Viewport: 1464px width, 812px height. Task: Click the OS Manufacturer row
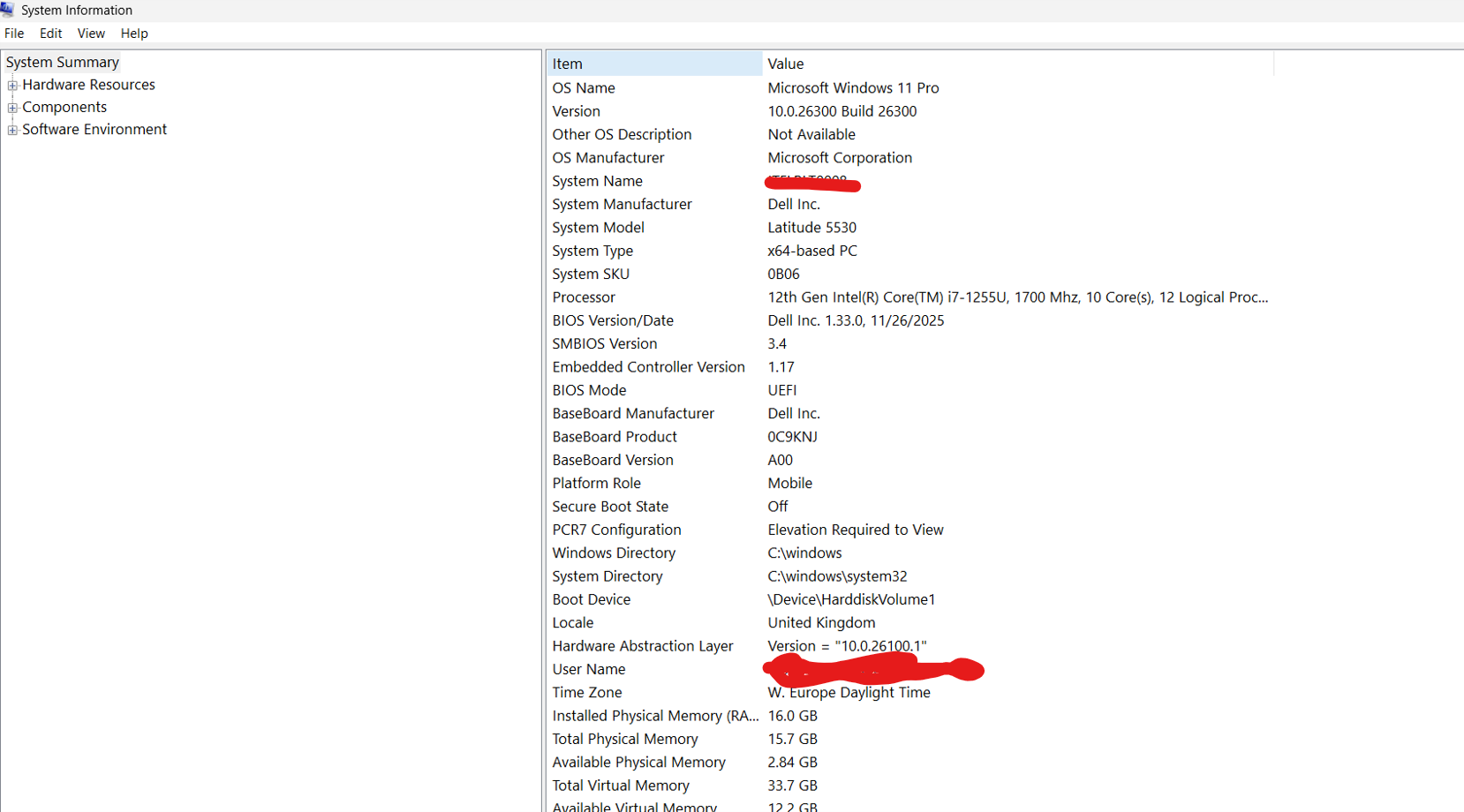tap(910, 158)
